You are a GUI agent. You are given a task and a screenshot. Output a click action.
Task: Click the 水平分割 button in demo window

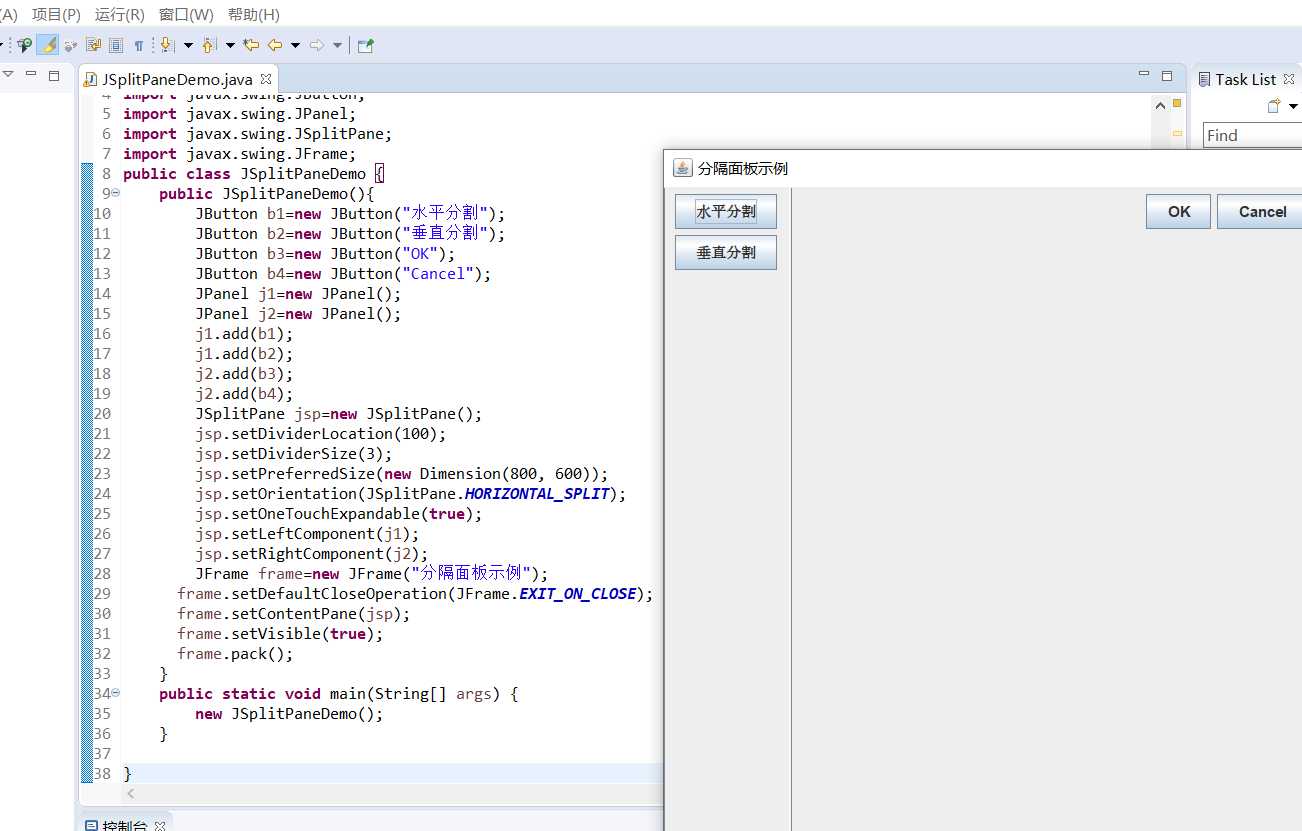coord(726,211)
